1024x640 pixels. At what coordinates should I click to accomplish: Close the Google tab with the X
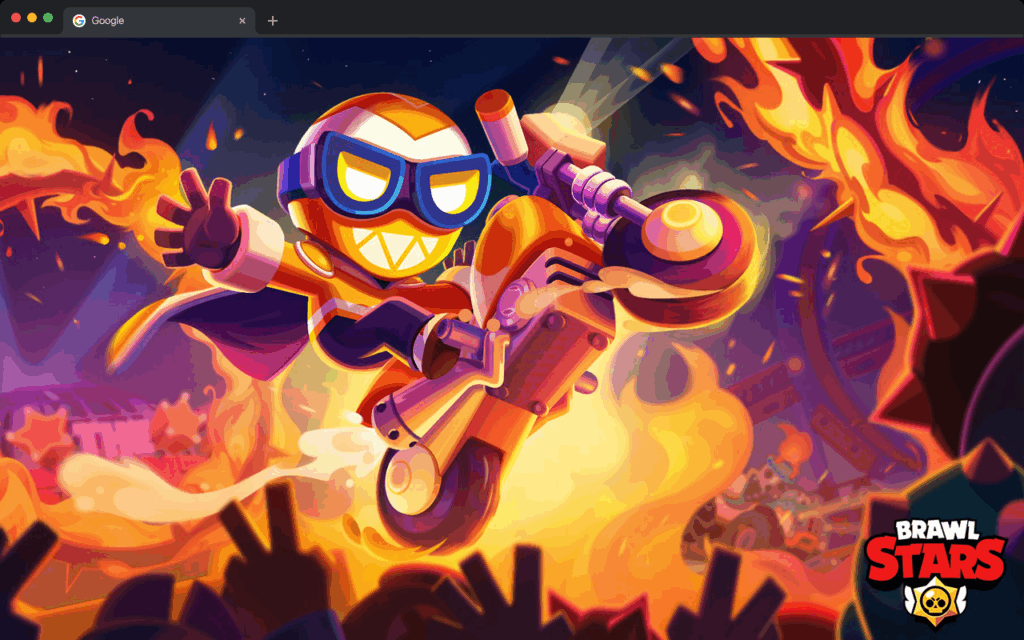(243, 20)
